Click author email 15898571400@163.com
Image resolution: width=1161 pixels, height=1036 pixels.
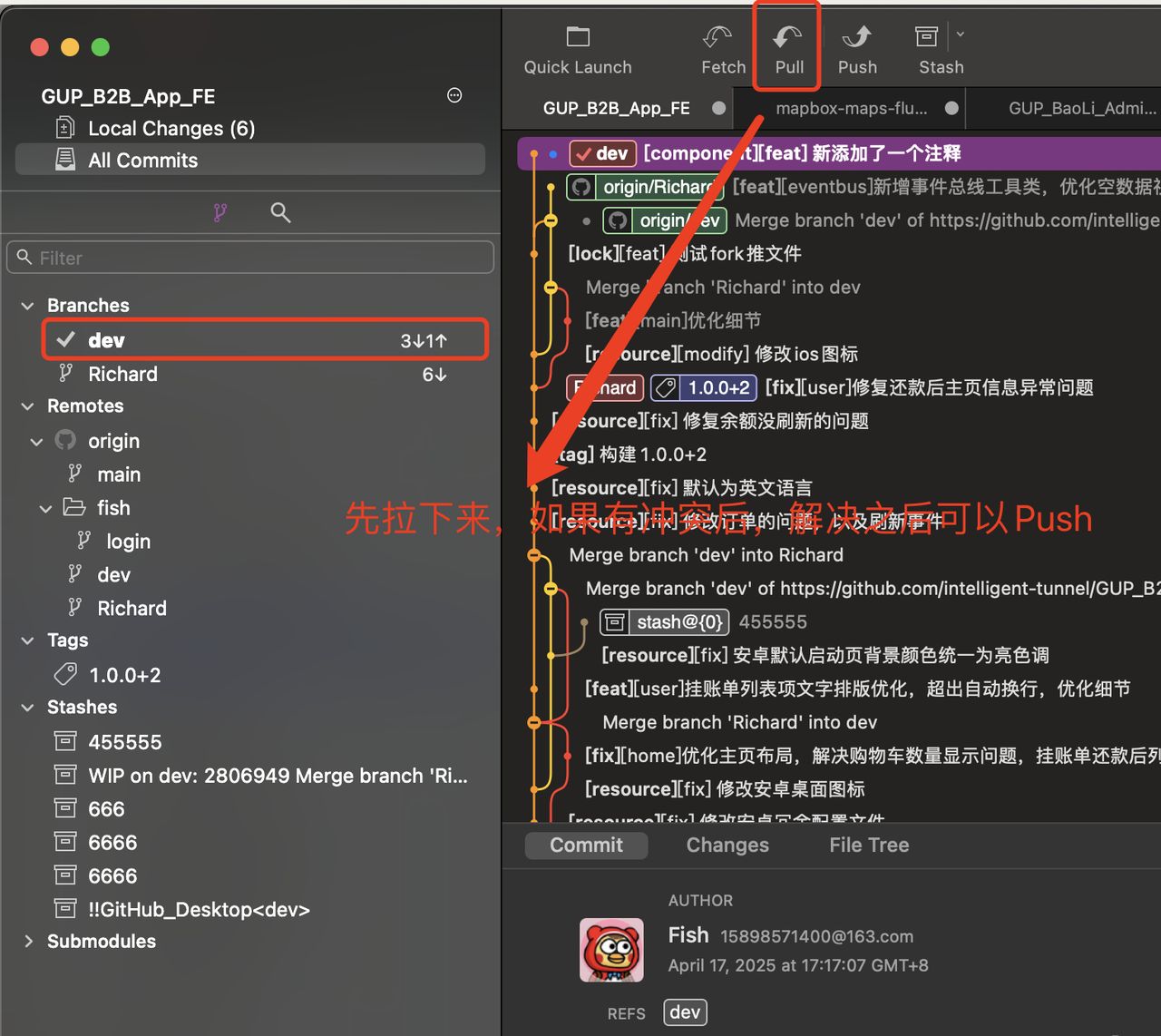pos(816,936)
